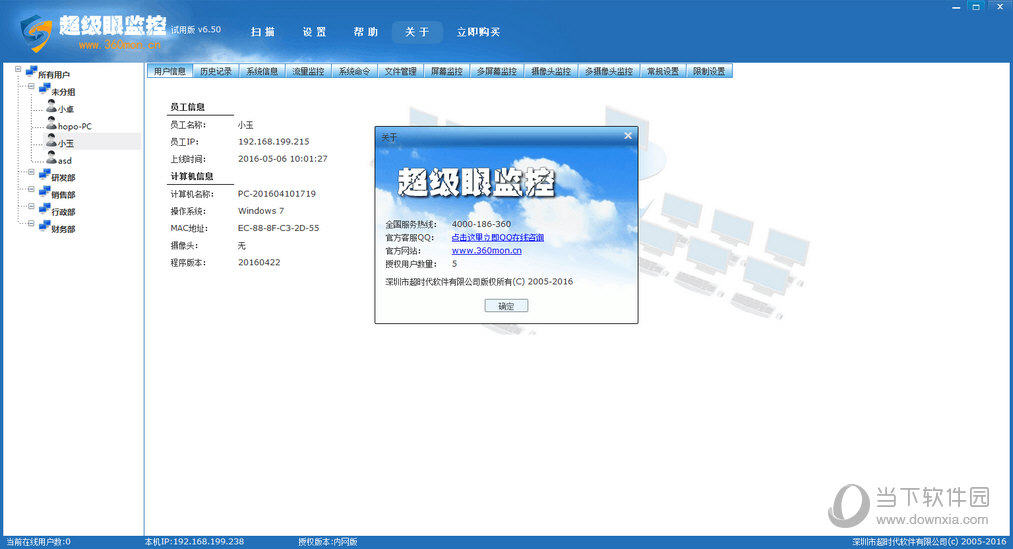
Task: Click the 所有用户 root computers icon
Action: [31, 72]
